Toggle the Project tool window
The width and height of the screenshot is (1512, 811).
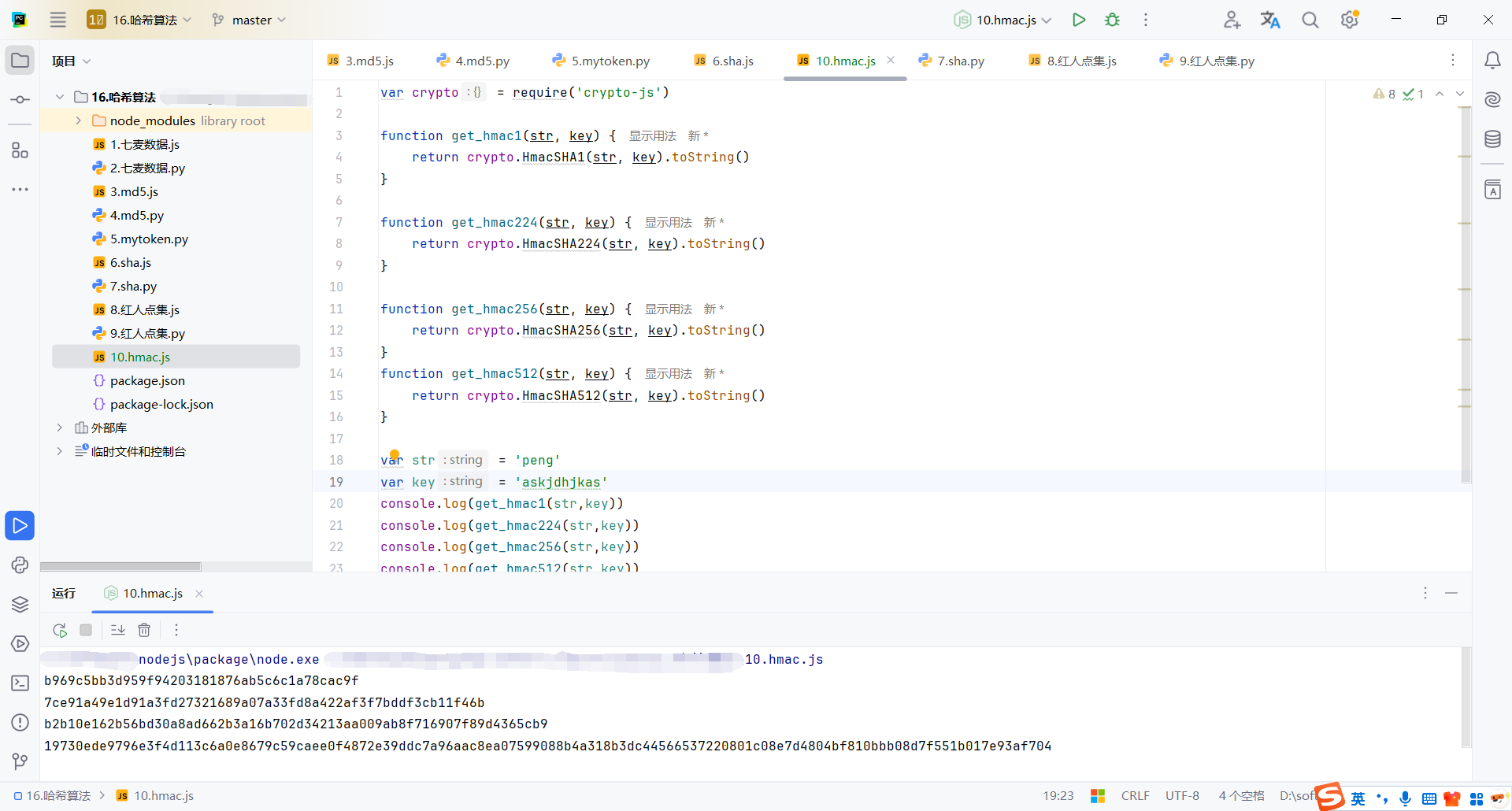coord(20,61)
